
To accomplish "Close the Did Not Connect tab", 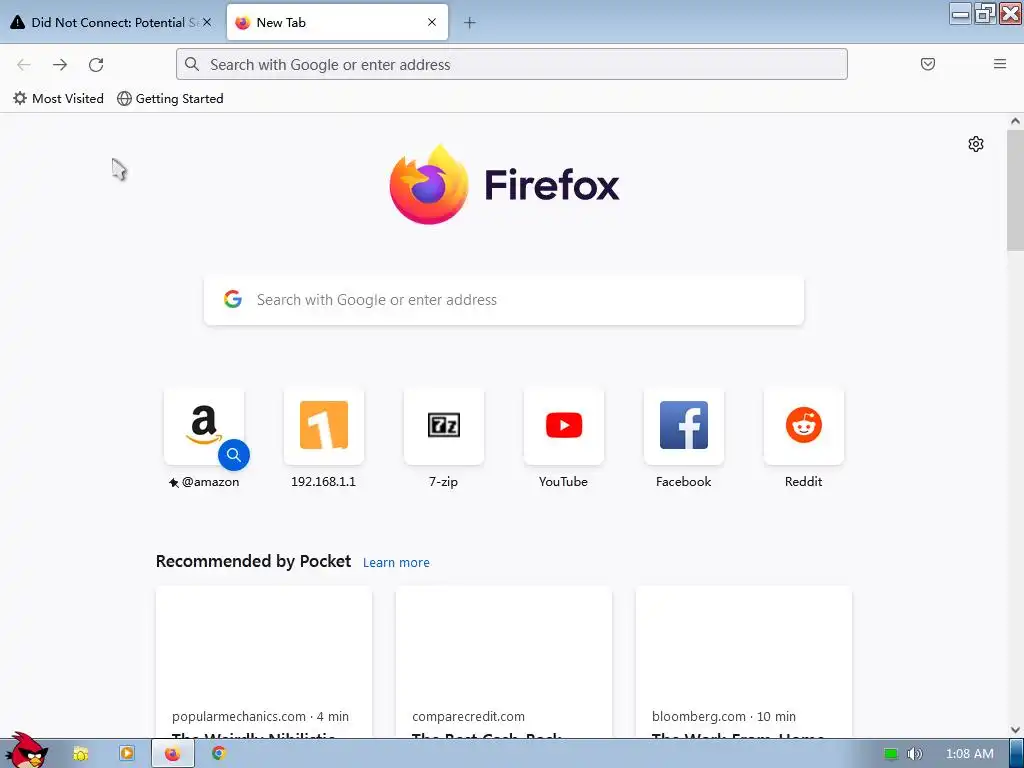I will click(x=207, y=22).
